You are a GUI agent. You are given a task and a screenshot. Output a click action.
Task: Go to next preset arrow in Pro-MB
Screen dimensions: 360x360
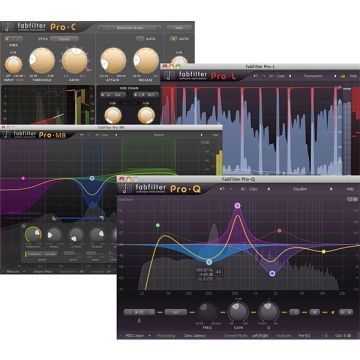[x=201, y=135]
